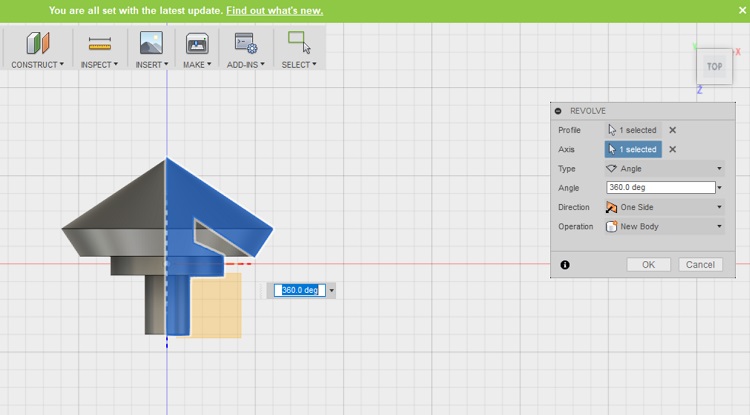The height and width of the screenshot is (415, 750).
Task: Open the Direction dropdown showing One Side
Action: (664, 207)
